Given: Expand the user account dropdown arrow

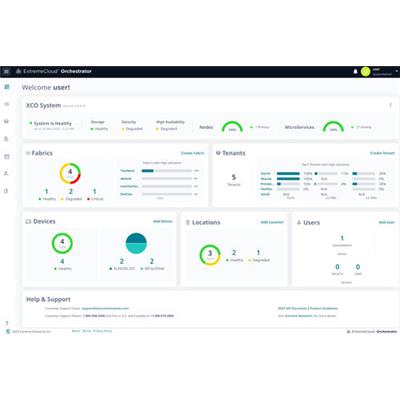Looking at the screenshot, I should click(396, 71).
